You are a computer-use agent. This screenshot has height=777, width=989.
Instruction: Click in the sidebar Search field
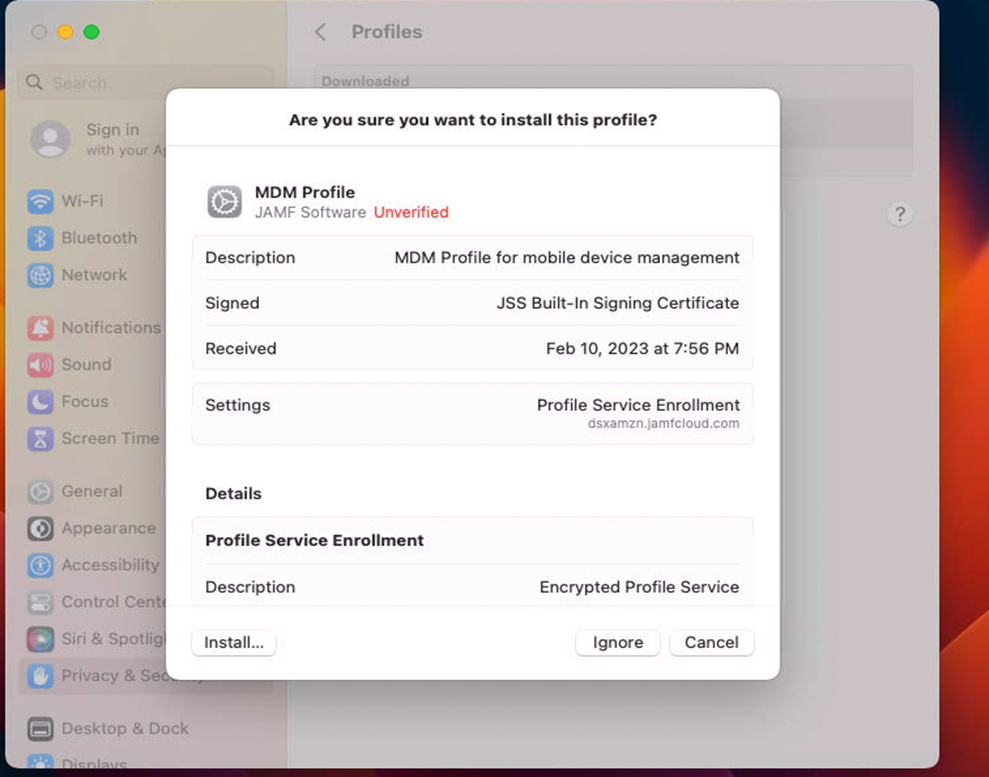point(146,83)
